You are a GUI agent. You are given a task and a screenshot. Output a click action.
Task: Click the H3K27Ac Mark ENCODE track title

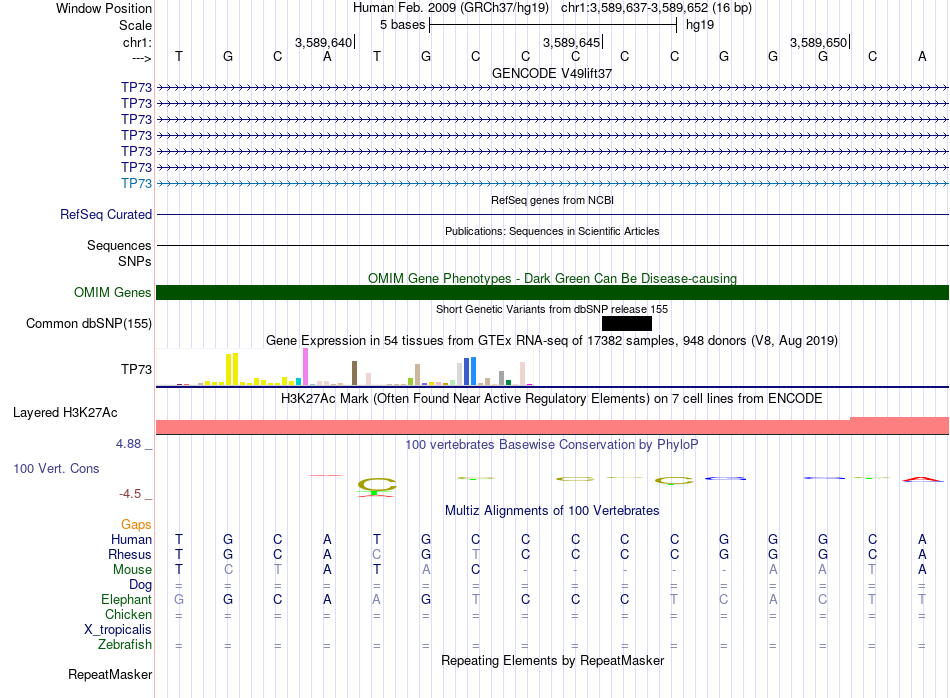click(x=552, y=399)
